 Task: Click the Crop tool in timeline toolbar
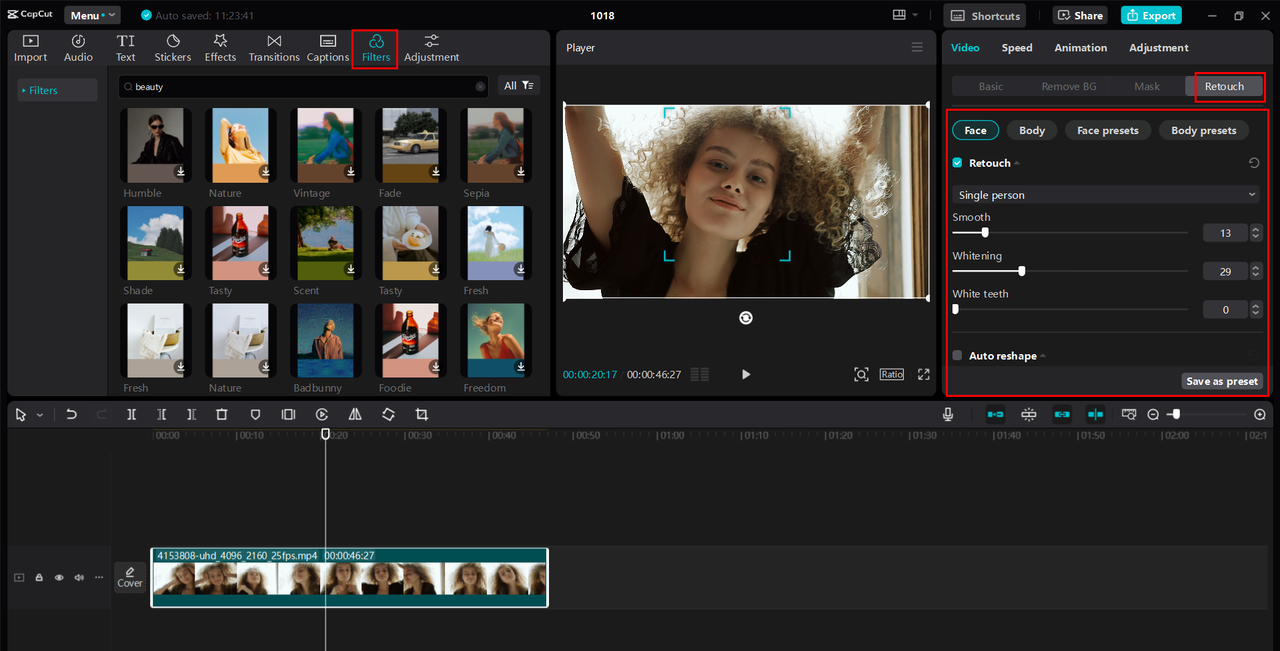coord(422,414)
